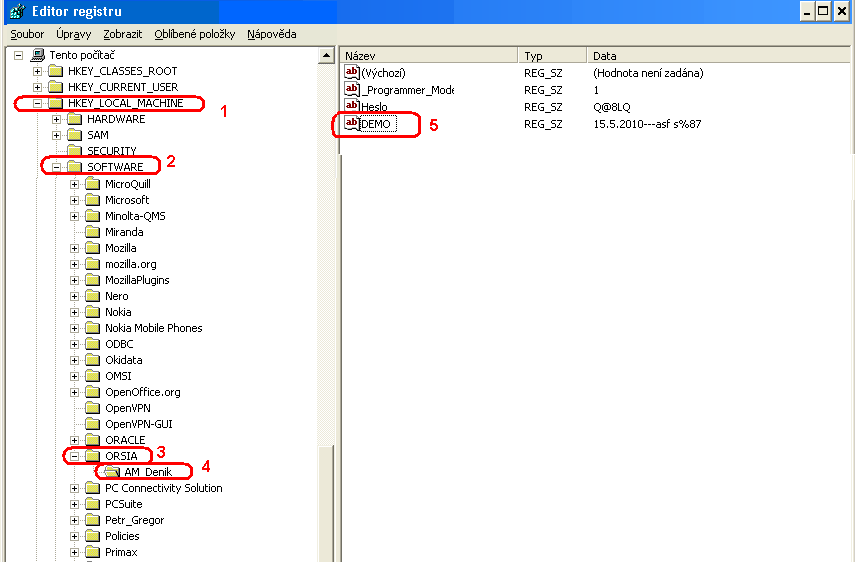Click the _Programmer_Mode string value icon
The image size is (855, 562).
352,89
